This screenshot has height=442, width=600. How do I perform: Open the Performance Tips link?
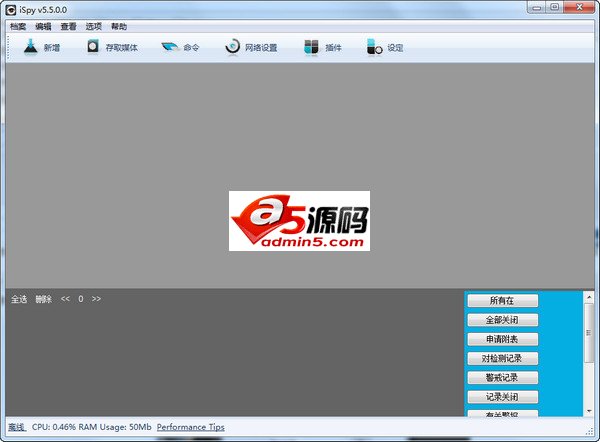point(190,428)
